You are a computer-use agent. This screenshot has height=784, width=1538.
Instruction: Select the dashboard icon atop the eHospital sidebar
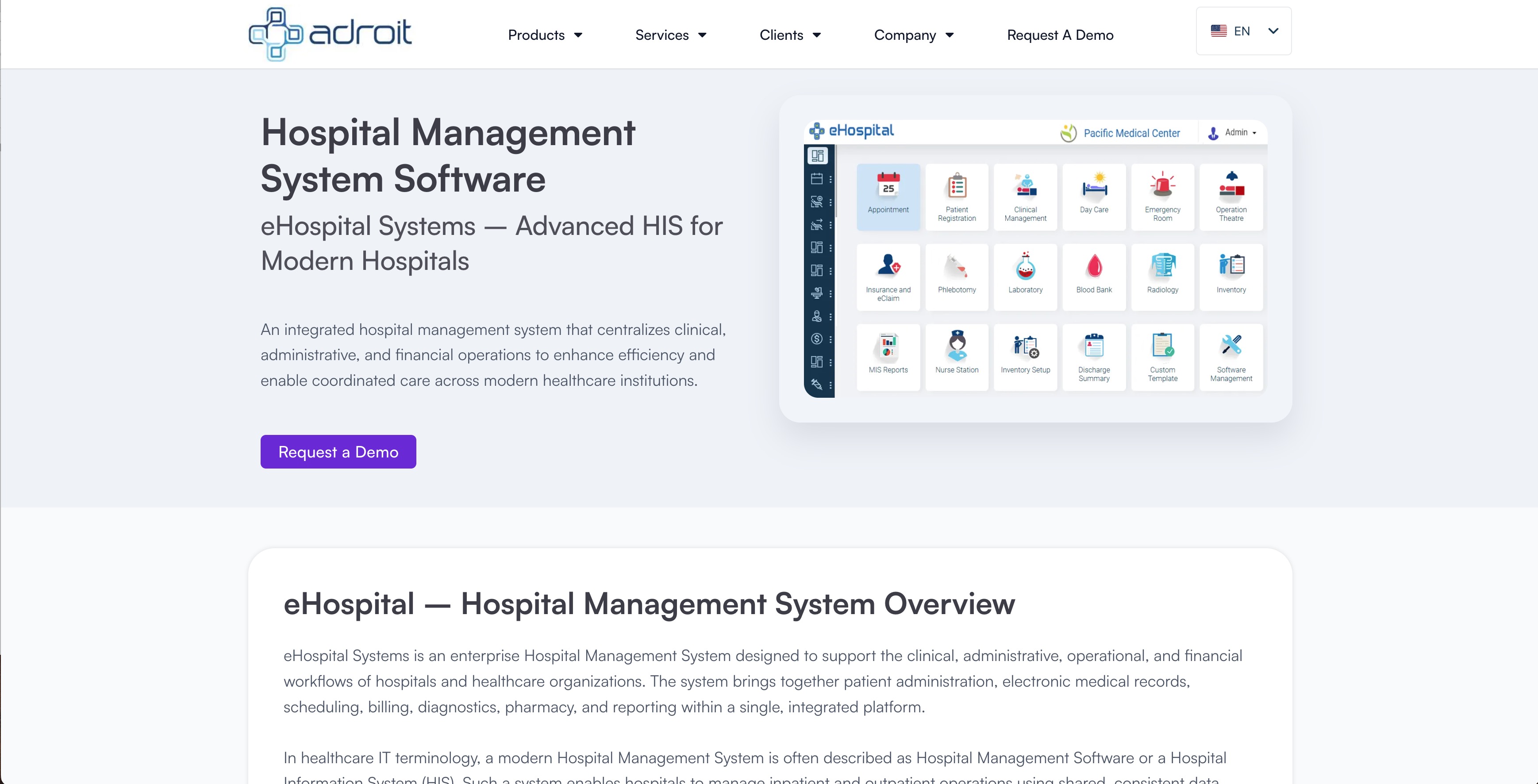817,156
